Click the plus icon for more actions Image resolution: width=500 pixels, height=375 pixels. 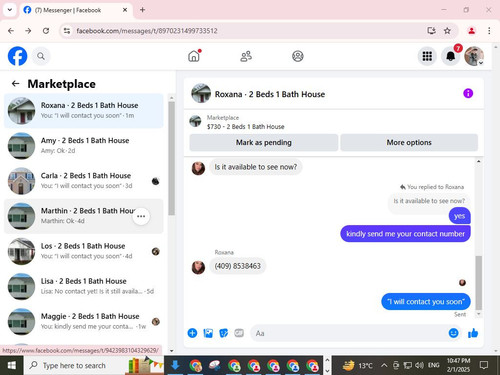pos(192,333)
